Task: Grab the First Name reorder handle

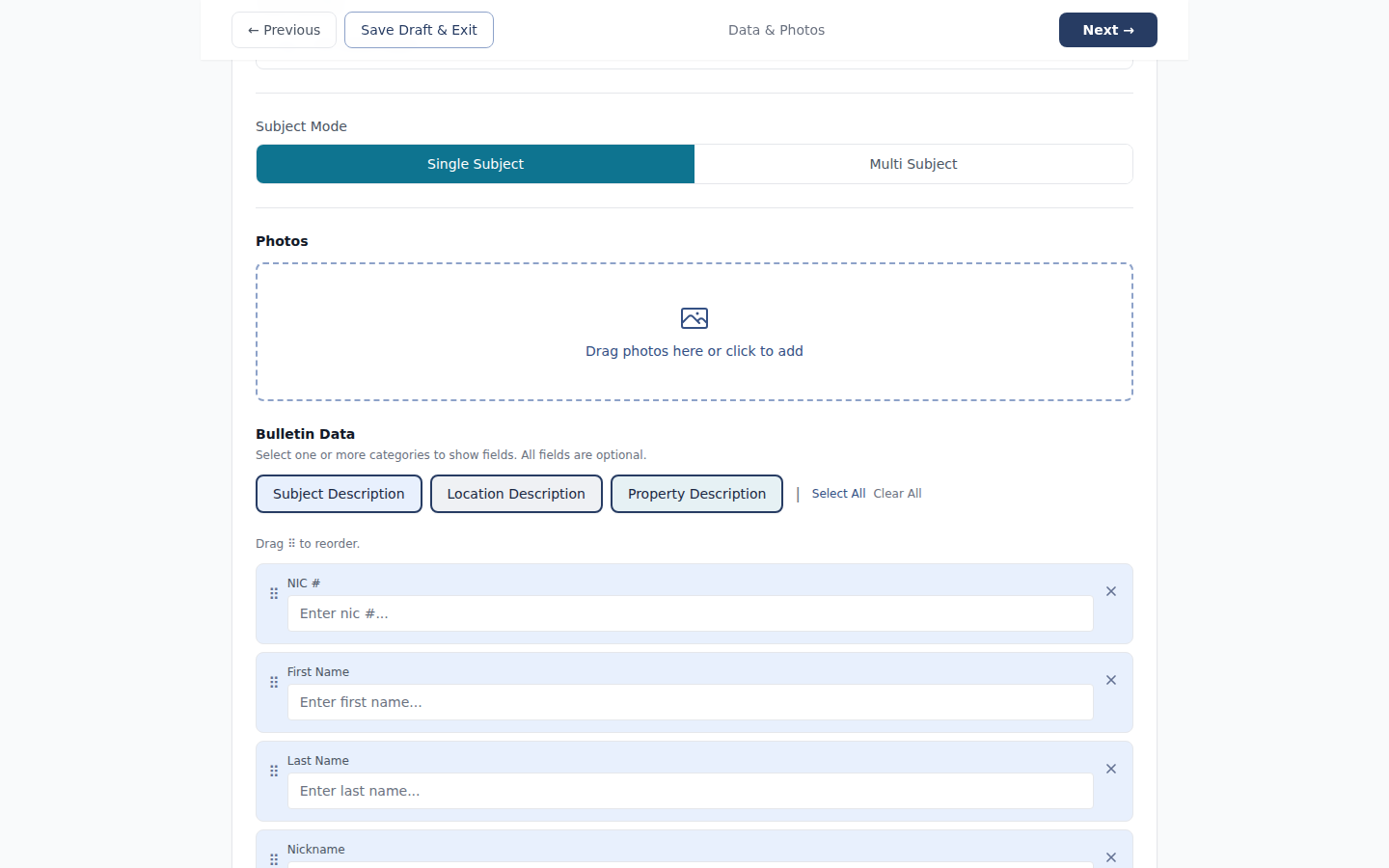Action: 274,682
